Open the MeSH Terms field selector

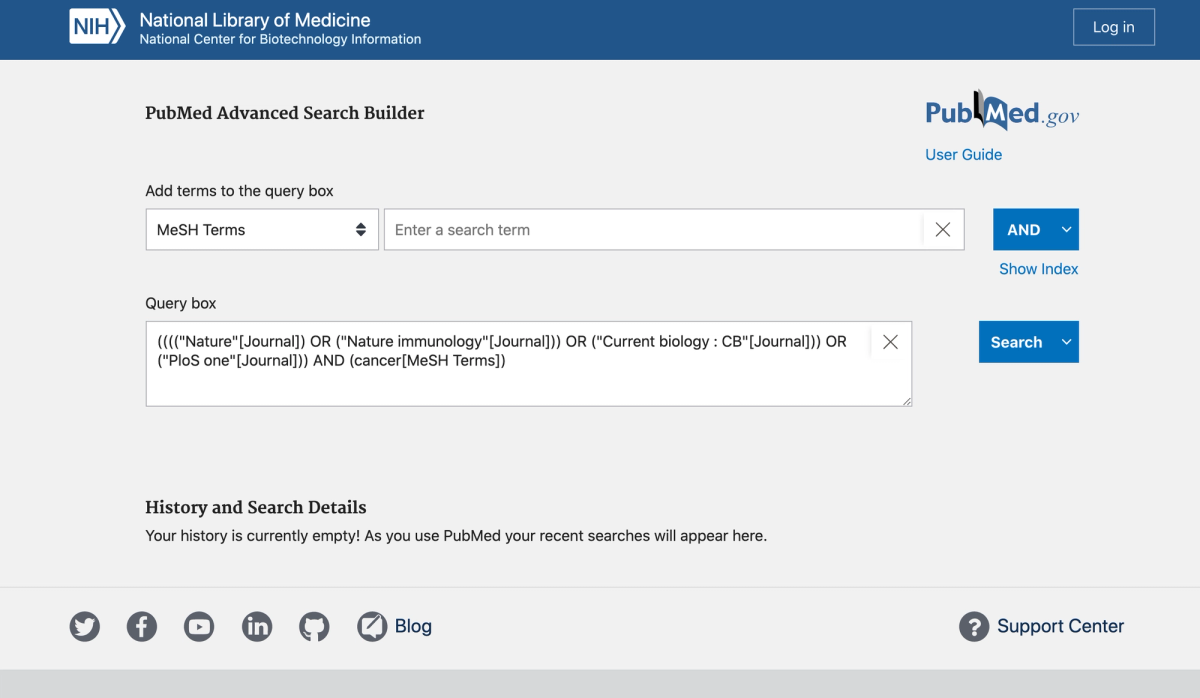(x=262, y=229)
